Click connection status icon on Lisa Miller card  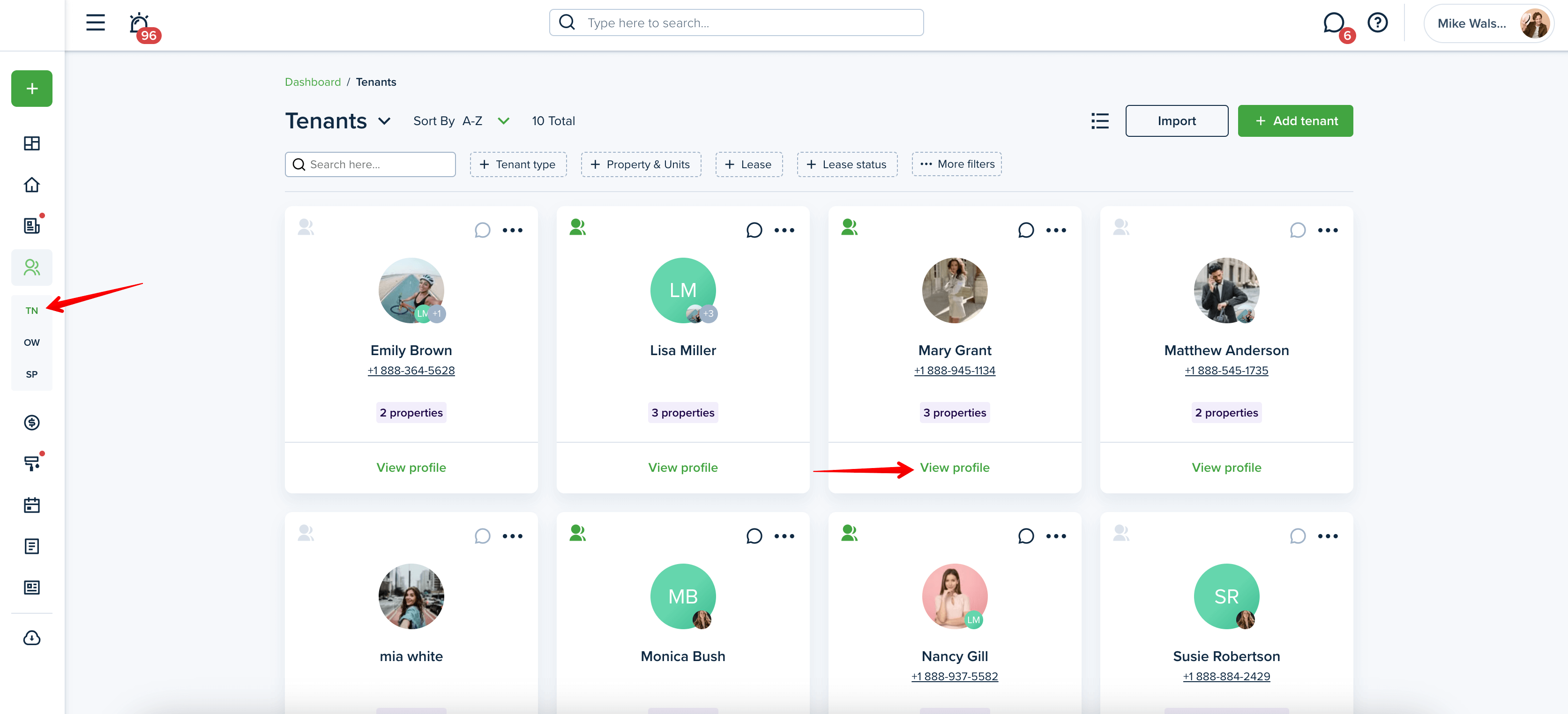(577, 227)
